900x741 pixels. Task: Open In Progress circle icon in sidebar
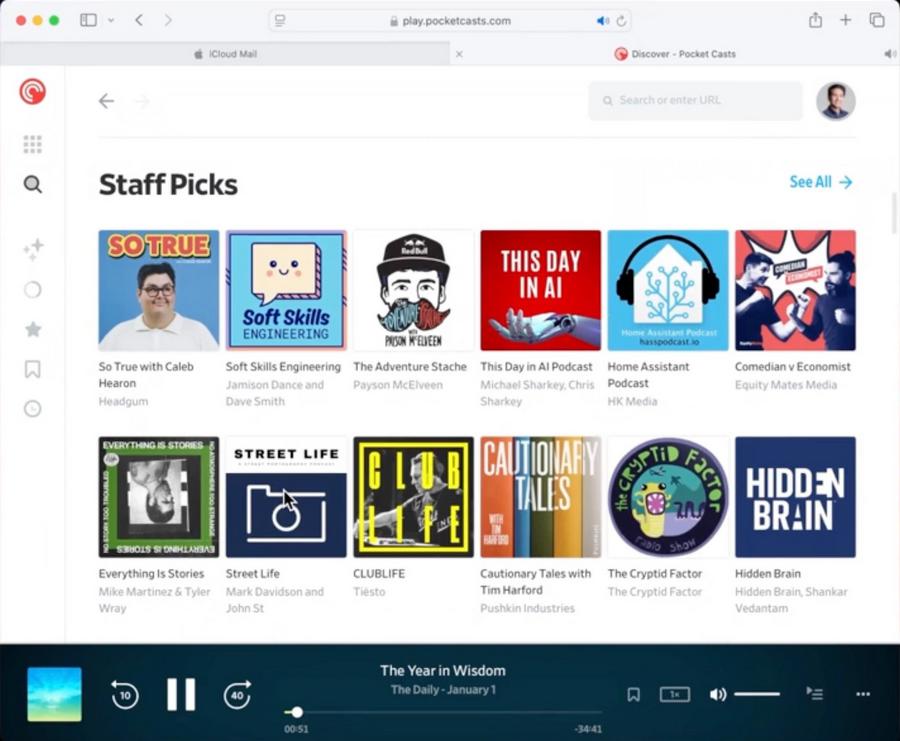click(33, 290)
